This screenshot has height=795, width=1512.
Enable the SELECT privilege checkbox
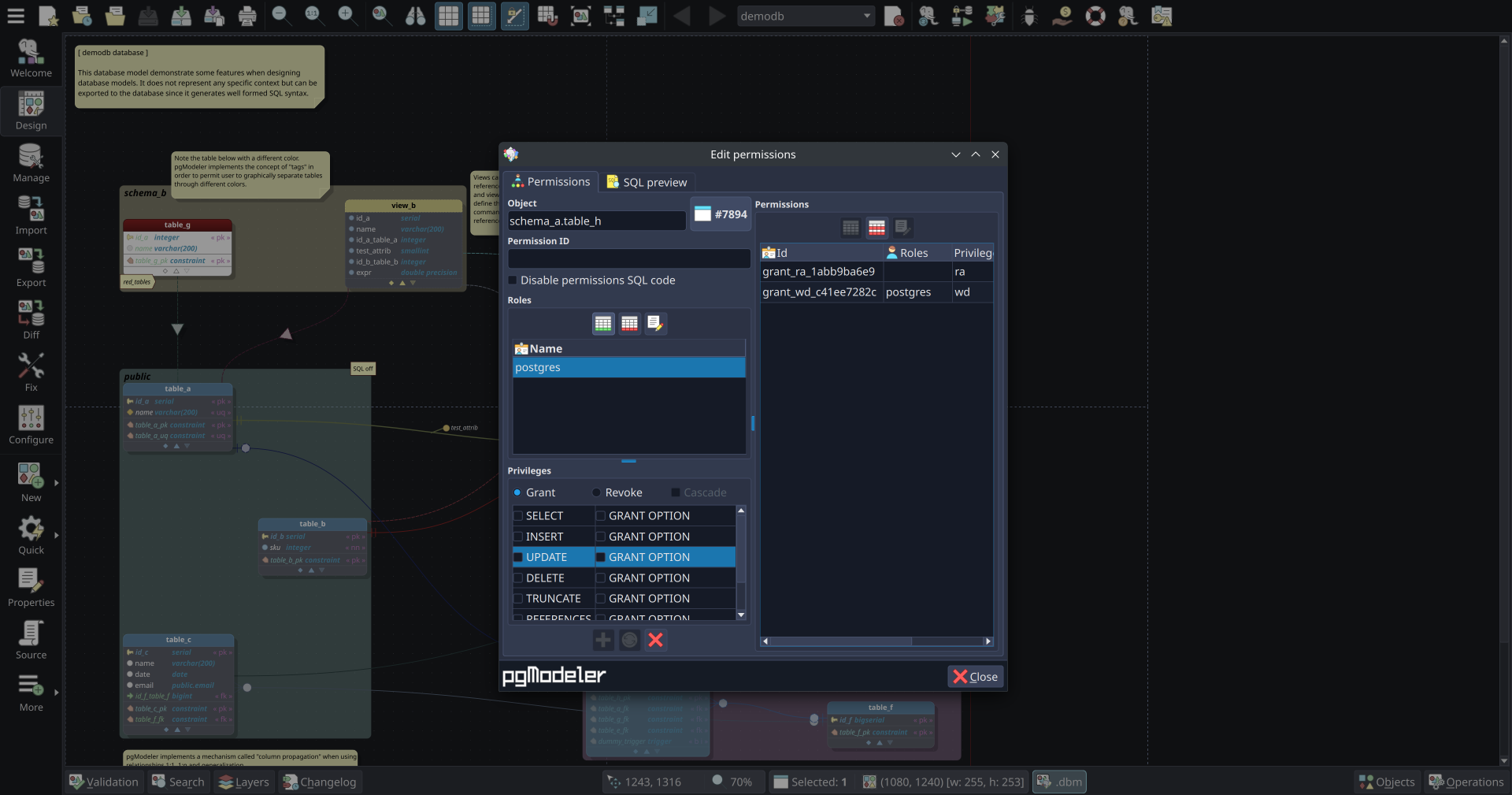518,515
